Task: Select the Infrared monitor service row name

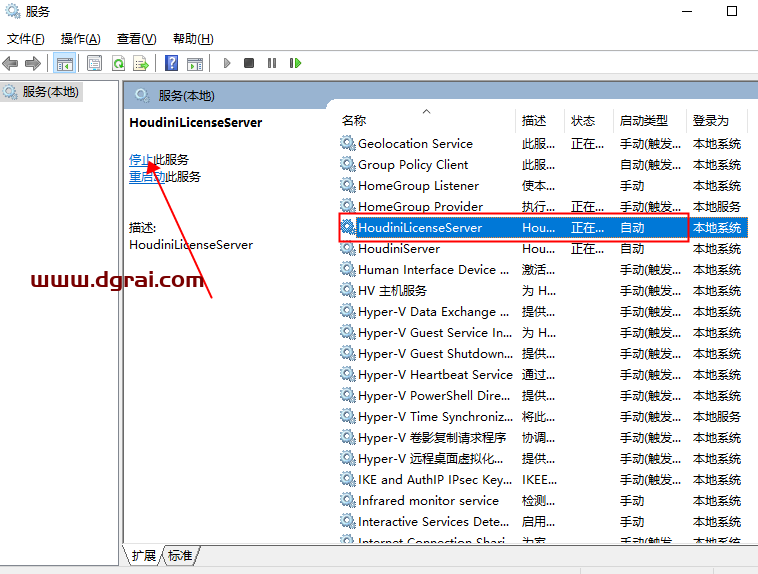Action: [428, 500]
